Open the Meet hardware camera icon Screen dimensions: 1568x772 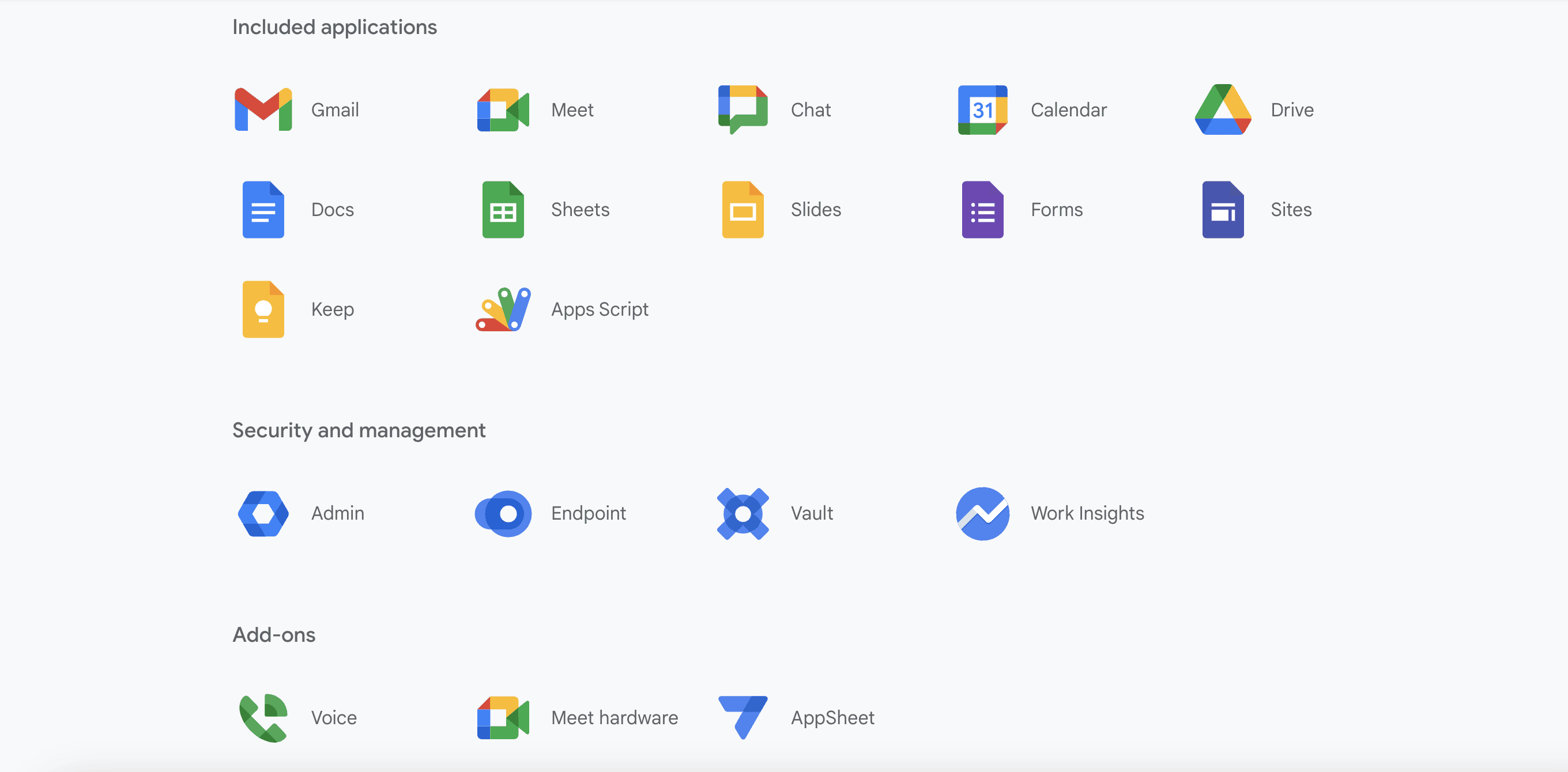[503, 718]
